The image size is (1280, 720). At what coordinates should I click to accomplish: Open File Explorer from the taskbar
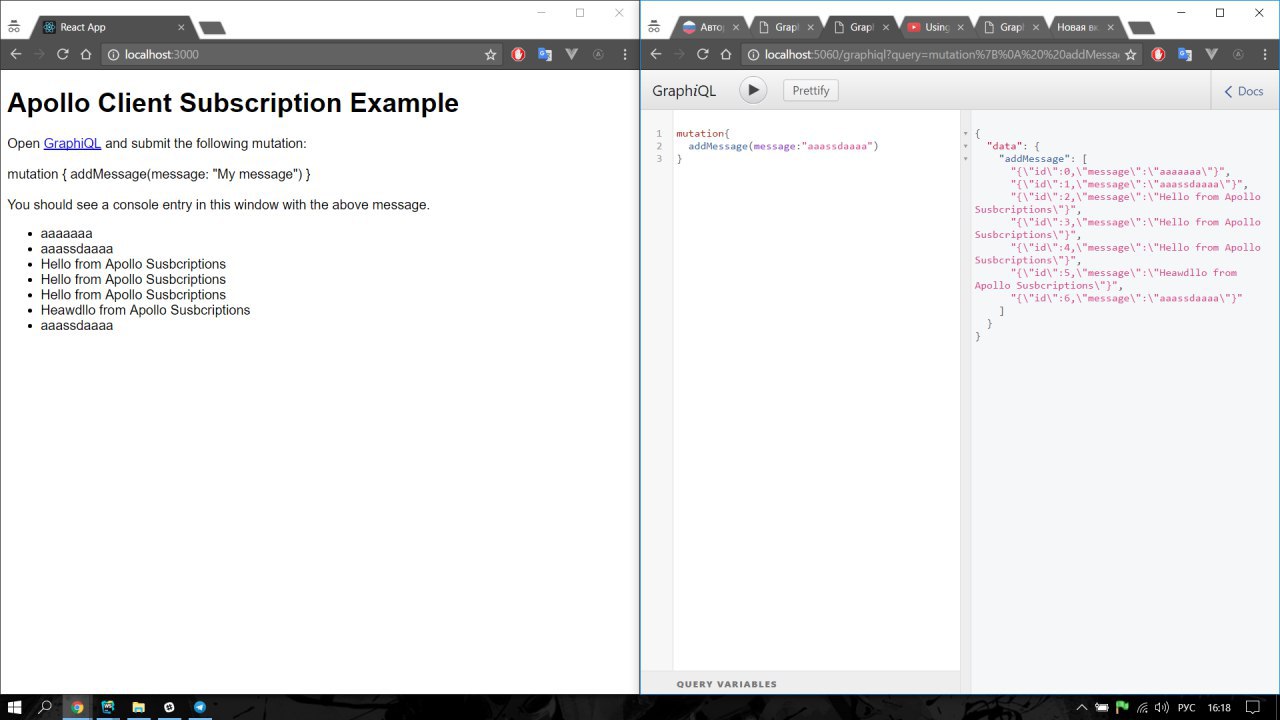click(138, 707)
